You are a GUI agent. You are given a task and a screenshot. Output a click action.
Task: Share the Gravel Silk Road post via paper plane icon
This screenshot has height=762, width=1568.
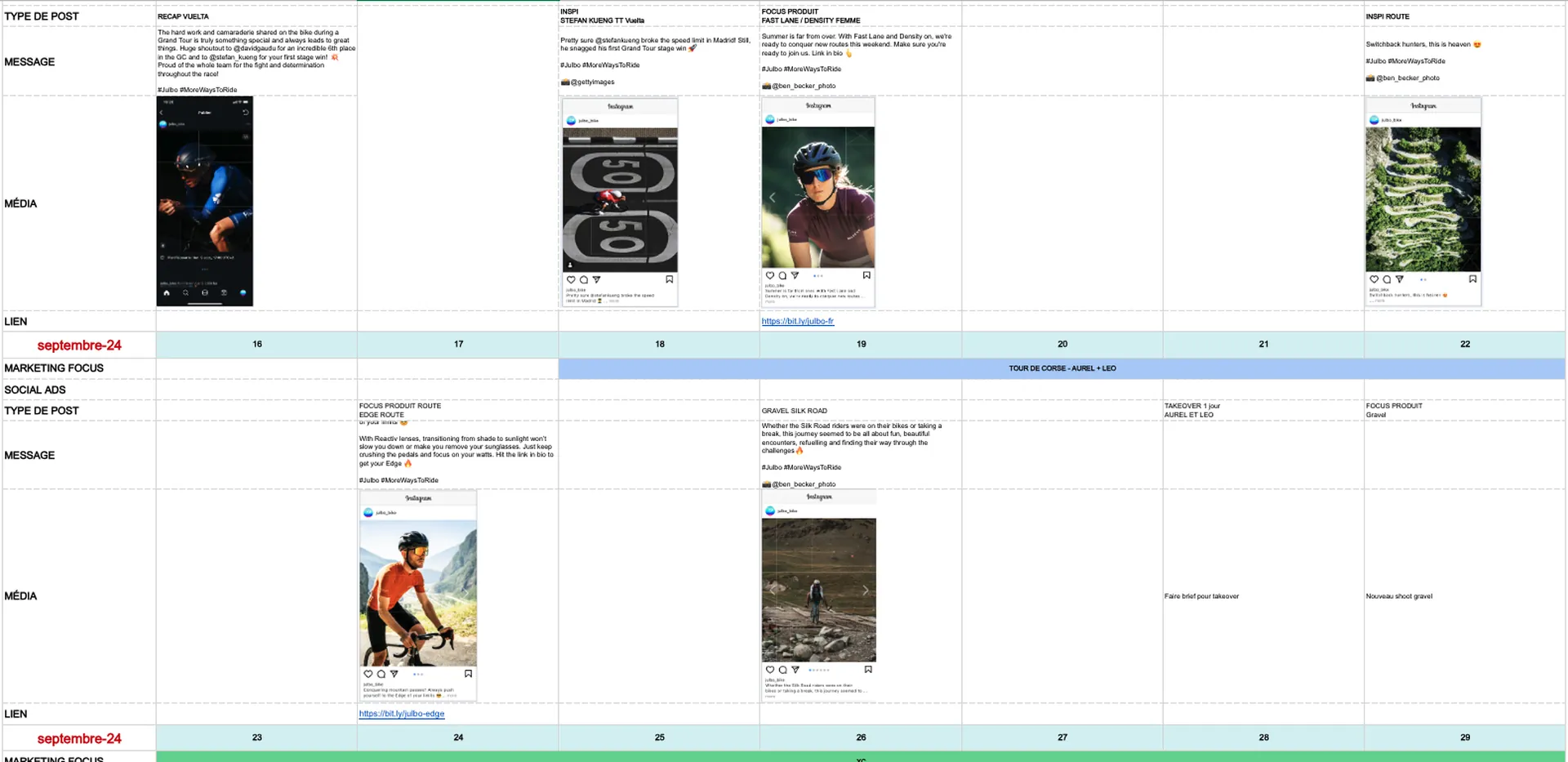(795, 670)
